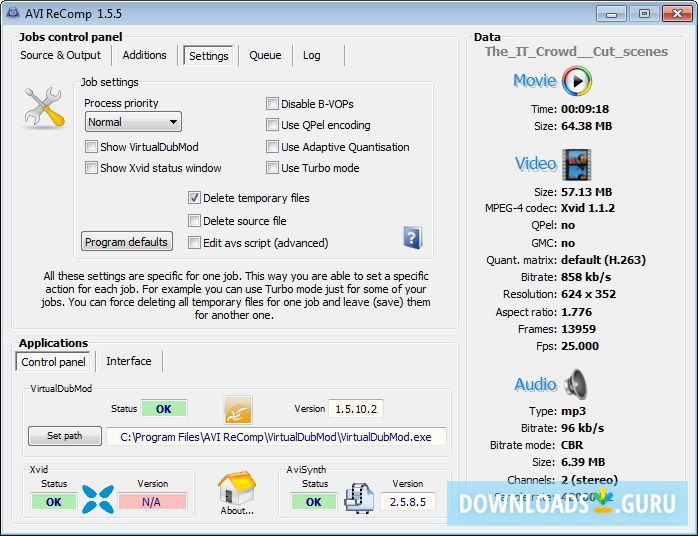The width and height of the screenshot is (698, 536).
Task: Click VirtualDubMod OK status indicator
Action: (x=164, y=409)
